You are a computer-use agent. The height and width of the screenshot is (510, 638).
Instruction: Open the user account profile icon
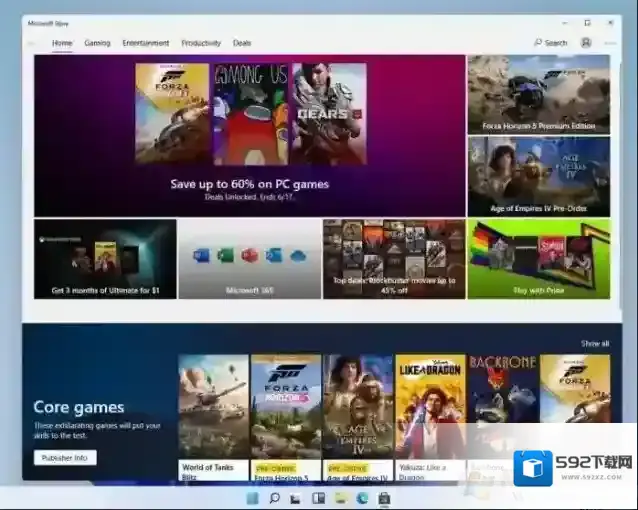click(586, 43)
